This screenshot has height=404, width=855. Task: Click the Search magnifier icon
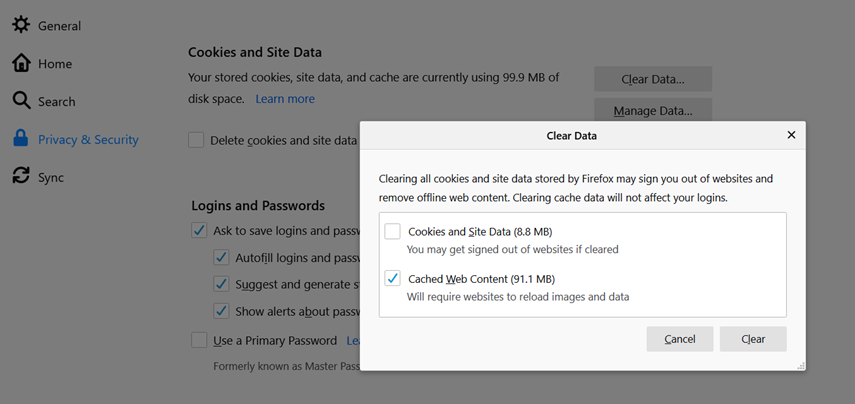coord(21,101)
